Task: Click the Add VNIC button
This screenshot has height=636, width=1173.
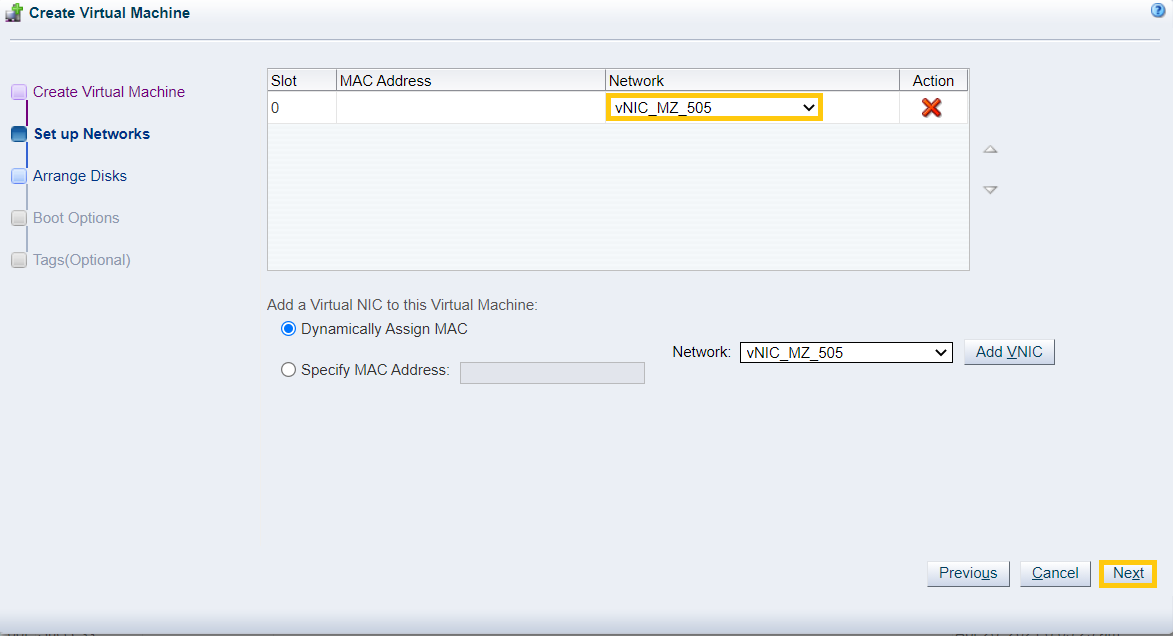Action: coord(1009,352)
